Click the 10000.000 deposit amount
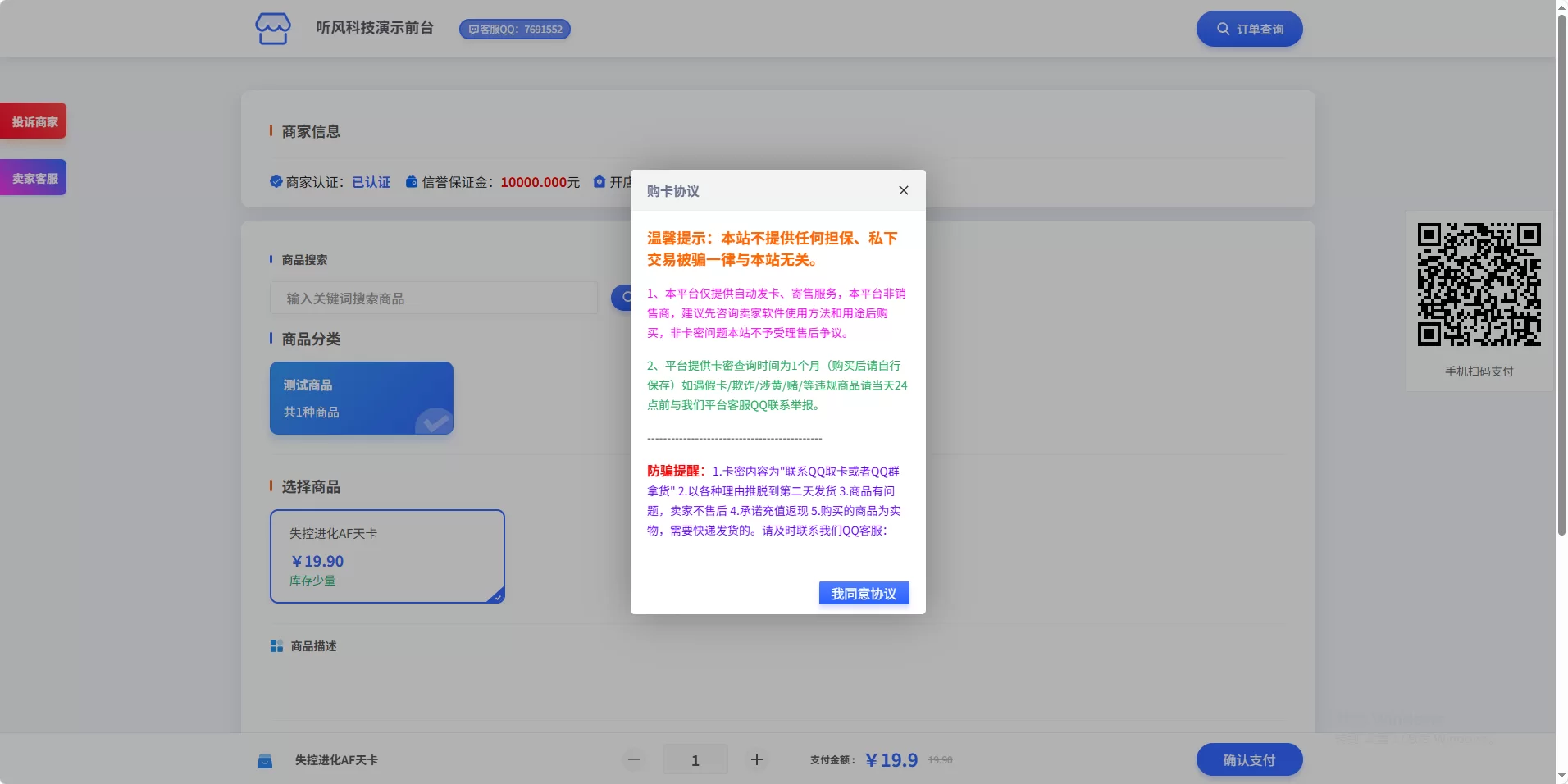Image resolution: width=1568 pixels, height=784 pixels. click(x=534, y=182)
